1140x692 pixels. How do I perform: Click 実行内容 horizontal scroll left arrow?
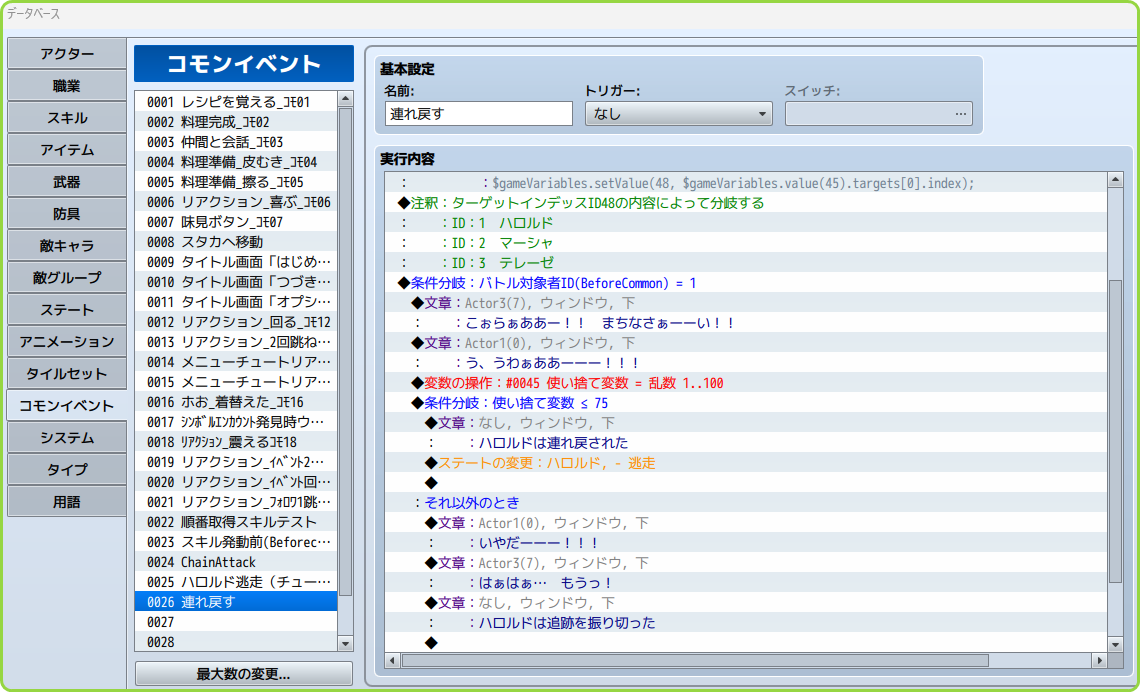click(393, 661)
